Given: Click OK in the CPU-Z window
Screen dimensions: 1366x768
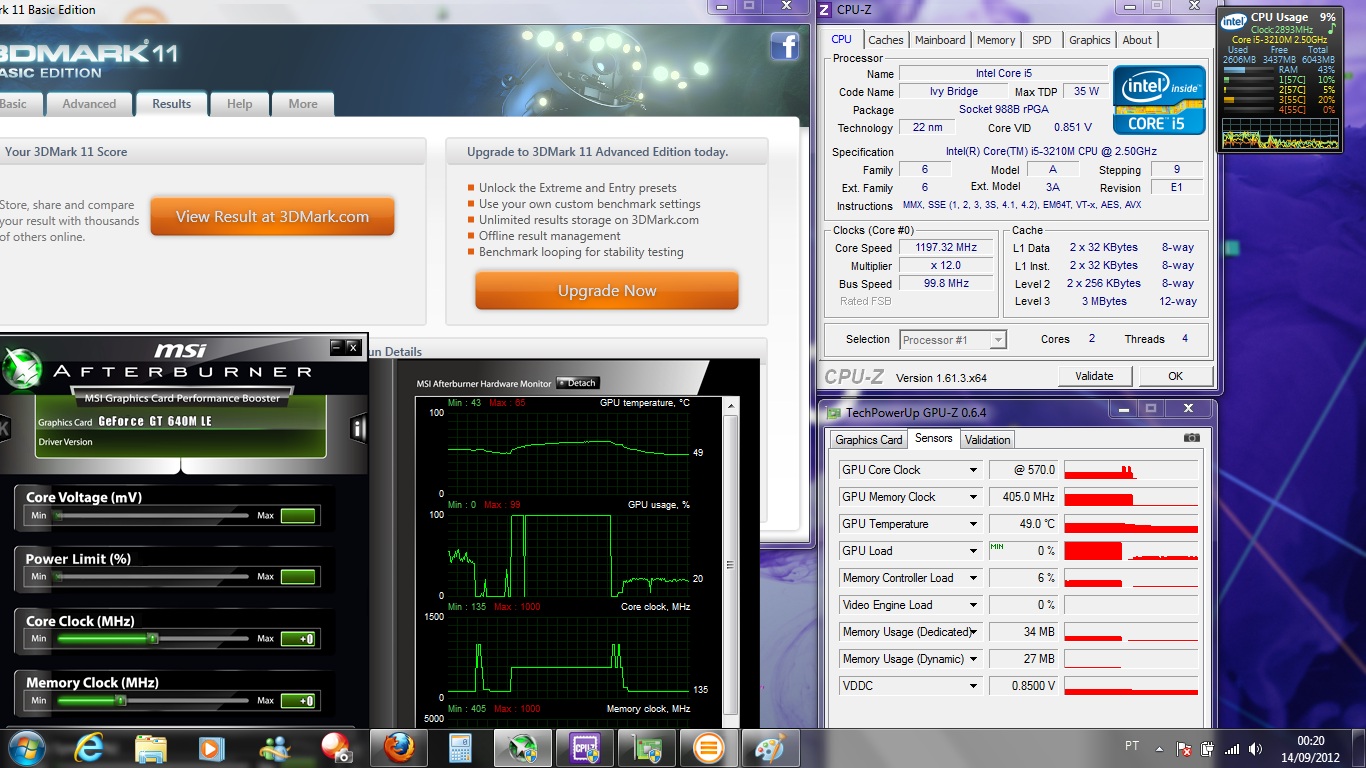Looking at the screenshot, I should click(1175, 376).
